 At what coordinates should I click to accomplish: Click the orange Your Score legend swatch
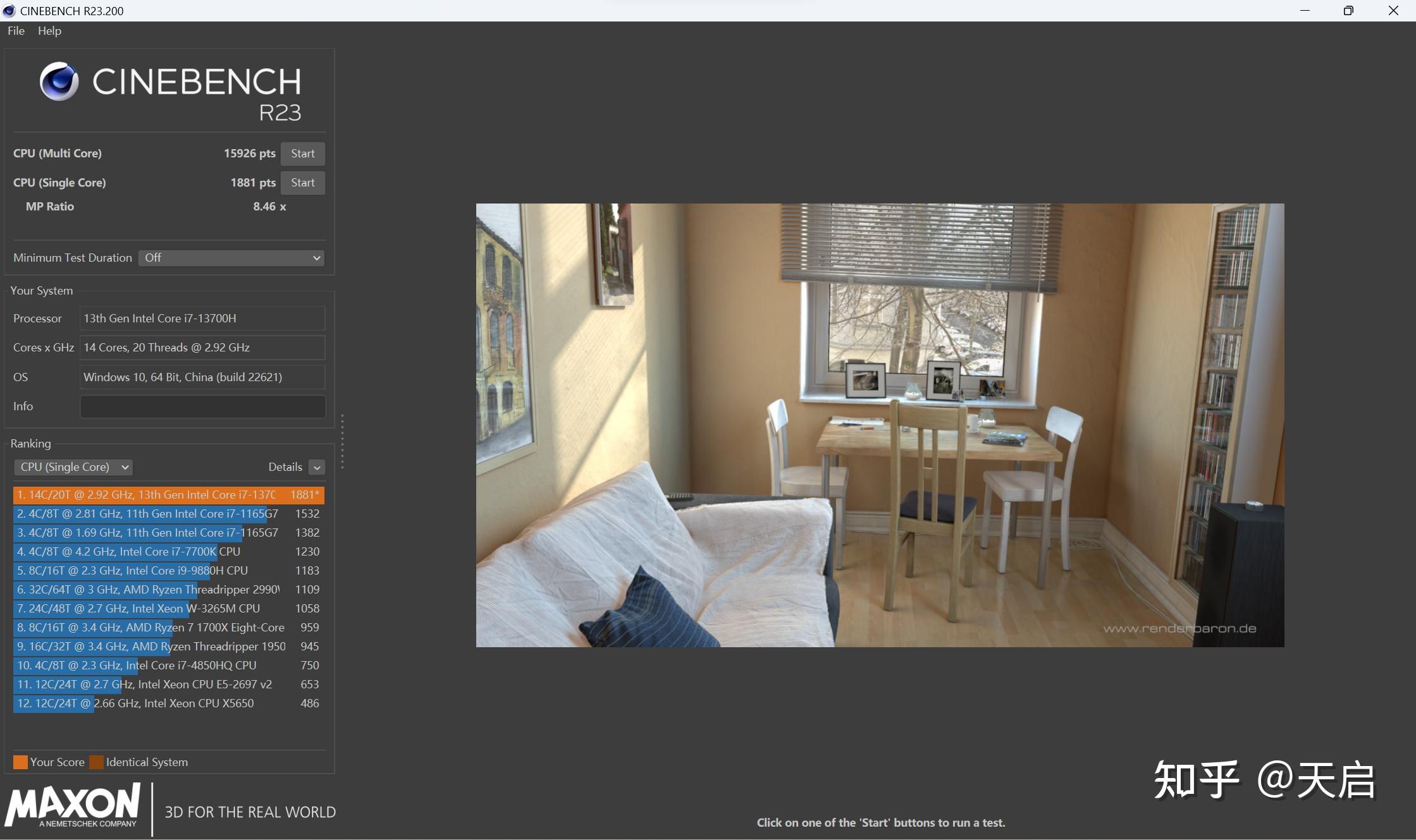20,762
